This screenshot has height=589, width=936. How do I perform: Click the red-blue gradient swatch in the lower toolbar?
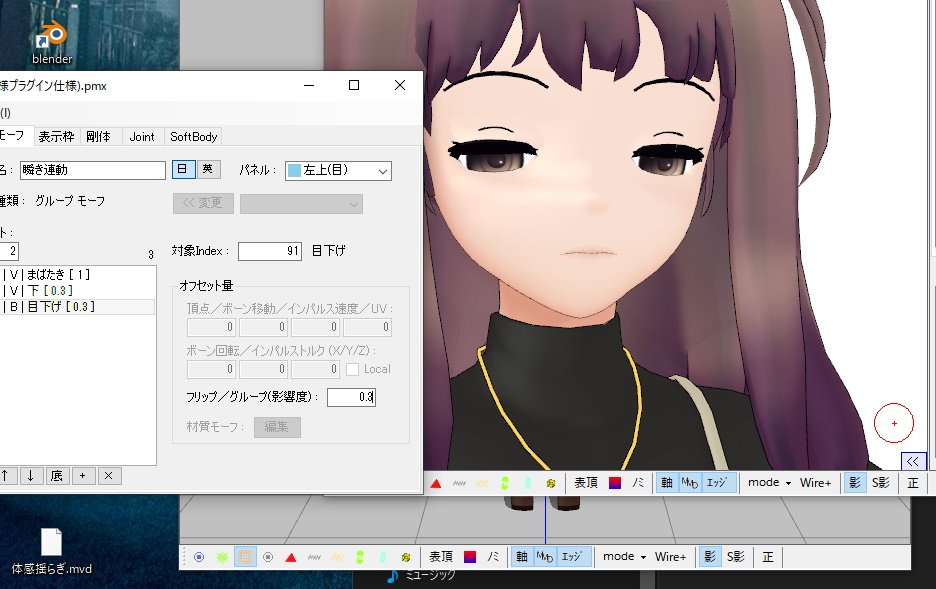coord(470,557)
